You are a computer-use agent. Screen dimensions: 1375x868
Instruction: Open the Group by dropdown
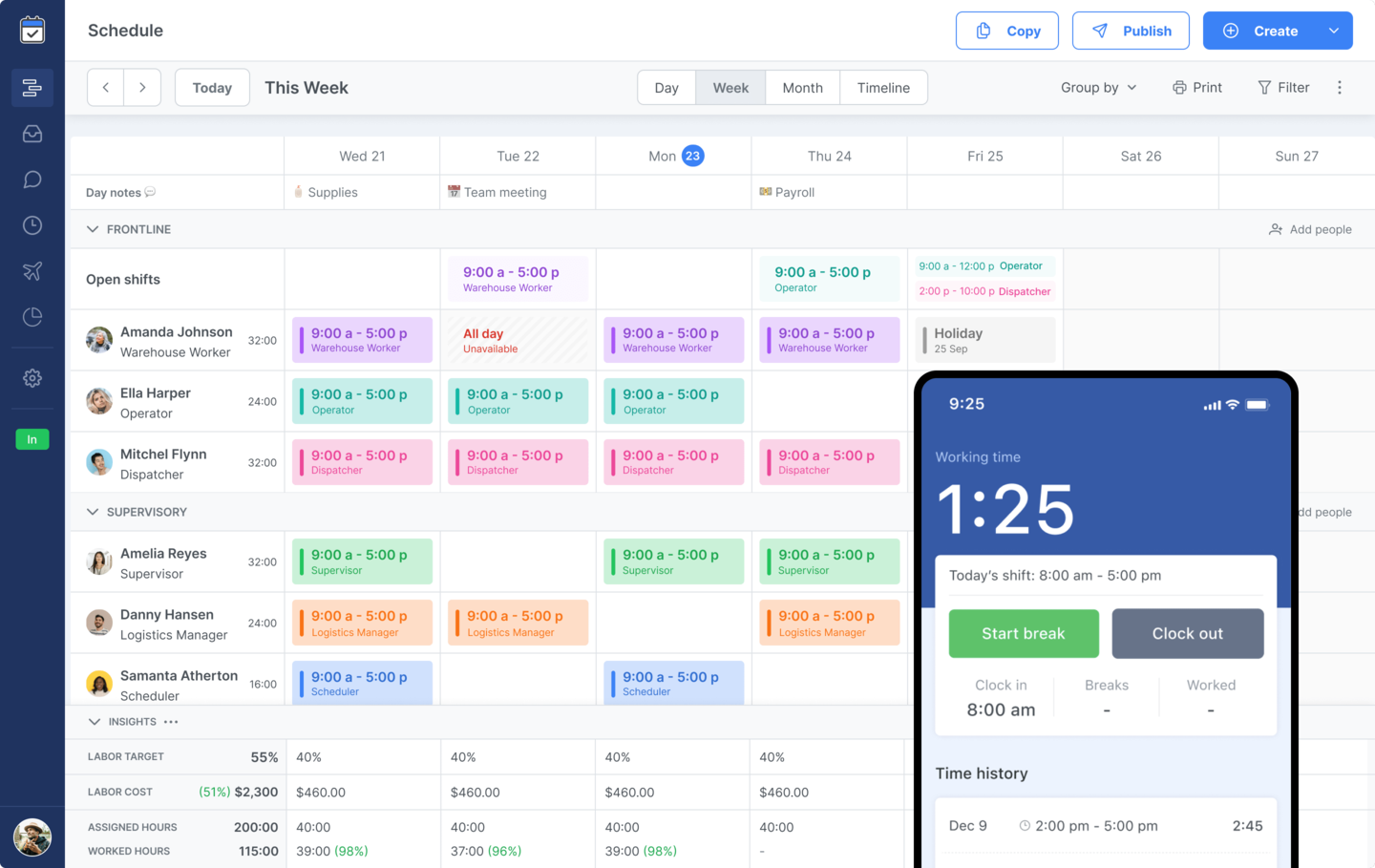(x=1098, y=87)
